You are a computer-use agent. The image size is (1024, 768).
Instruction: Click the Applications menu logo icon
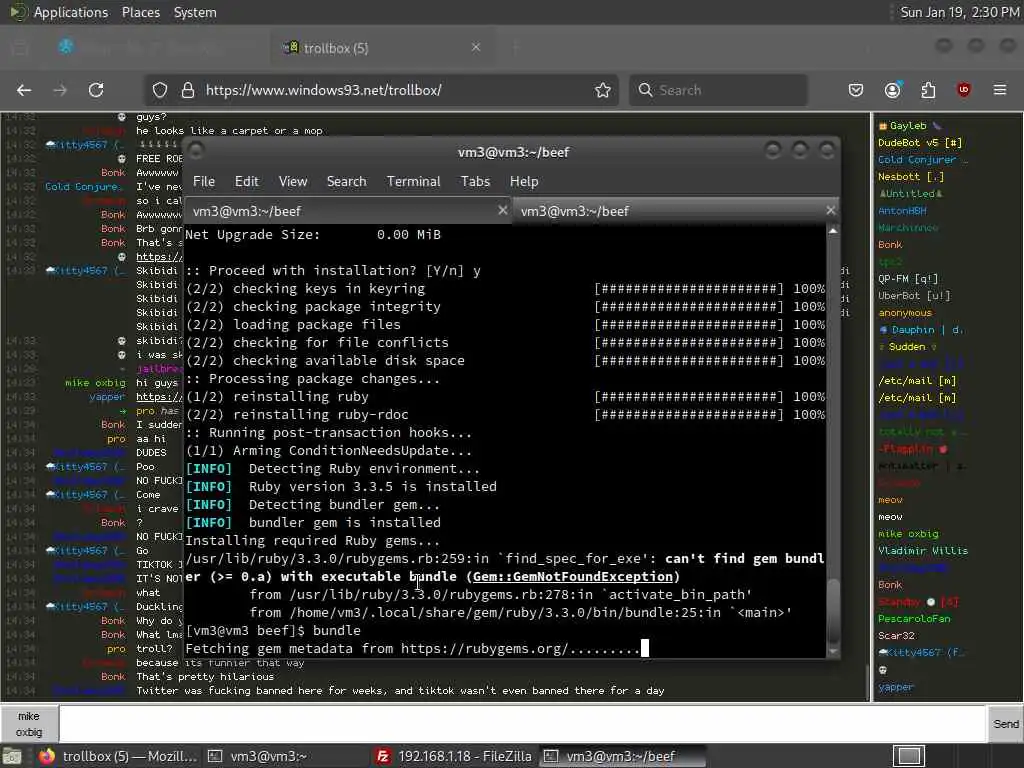(x=16, y=12)
